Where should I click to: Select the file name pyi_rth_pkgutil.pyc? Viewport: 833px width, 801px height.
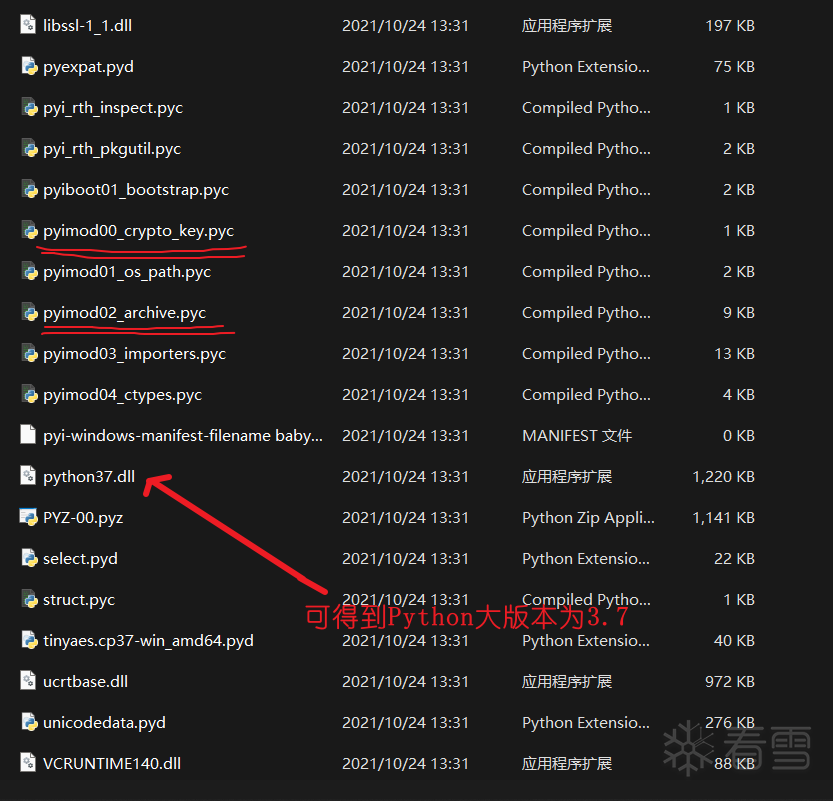pyautogui.click(x=112, y=149)
